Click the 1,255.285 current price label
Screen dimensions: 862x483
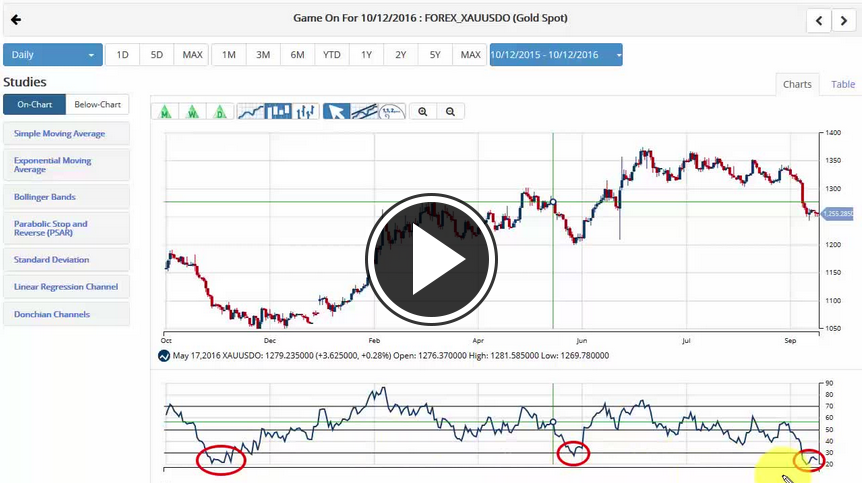pyautogui.click(x=838, y=214)
